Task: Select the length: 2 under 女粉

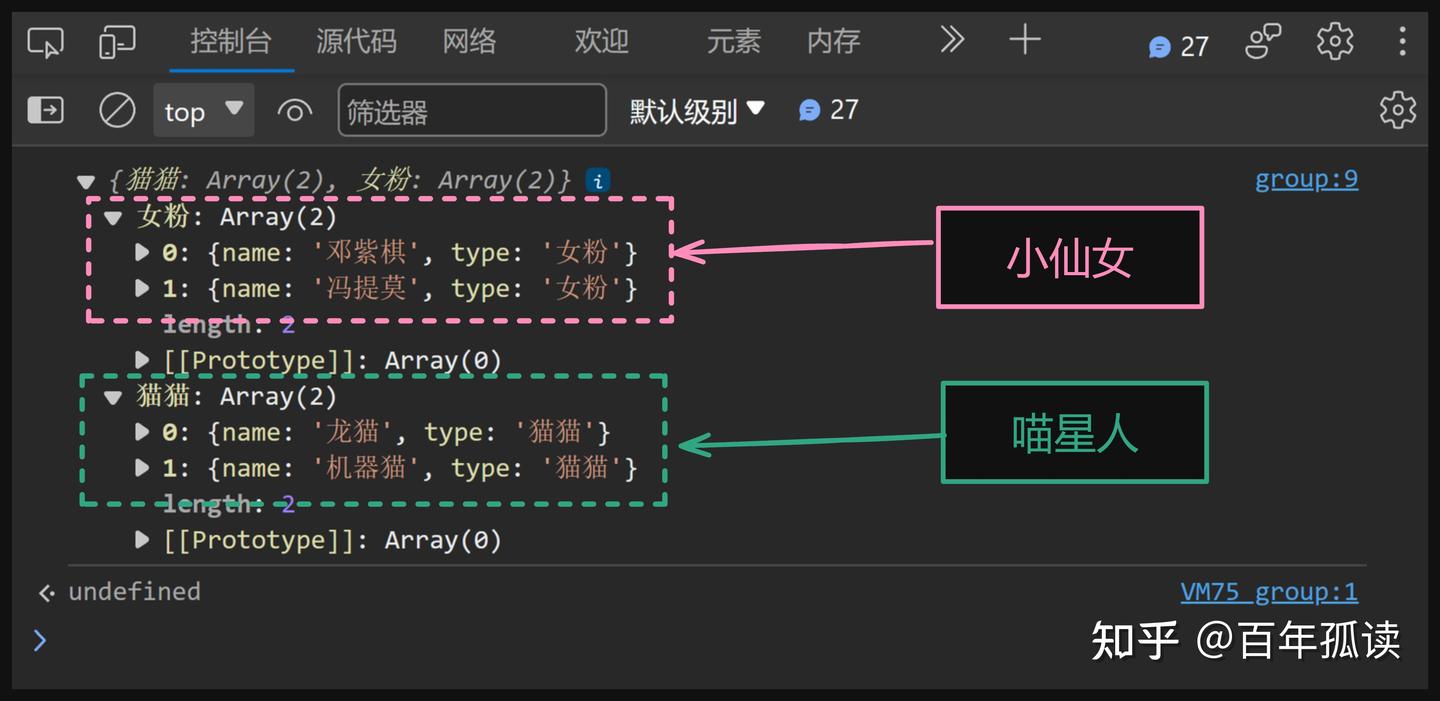Action: pyautogui.click(x=229, y=325)
